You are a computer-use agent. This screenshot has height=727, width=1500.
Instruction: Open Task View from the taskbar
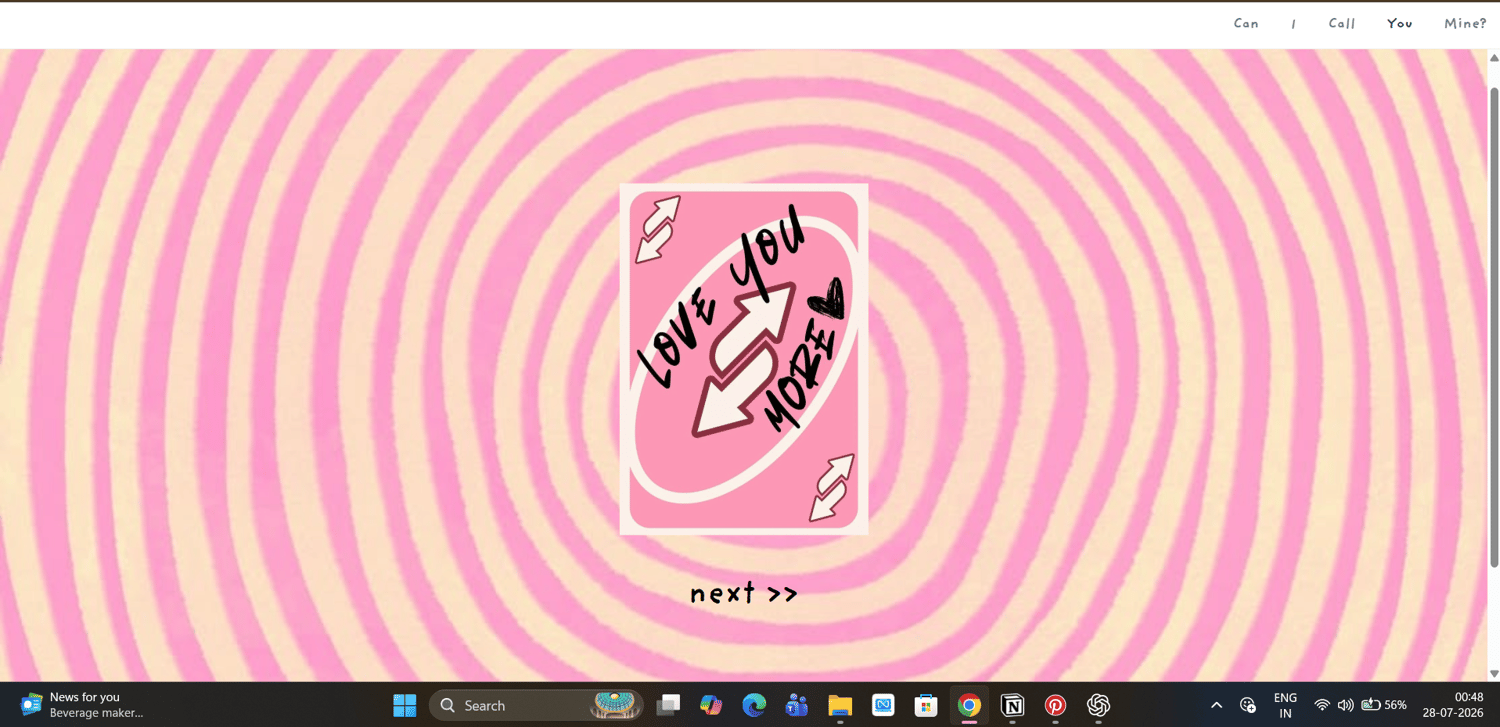[x=668, y=705]
